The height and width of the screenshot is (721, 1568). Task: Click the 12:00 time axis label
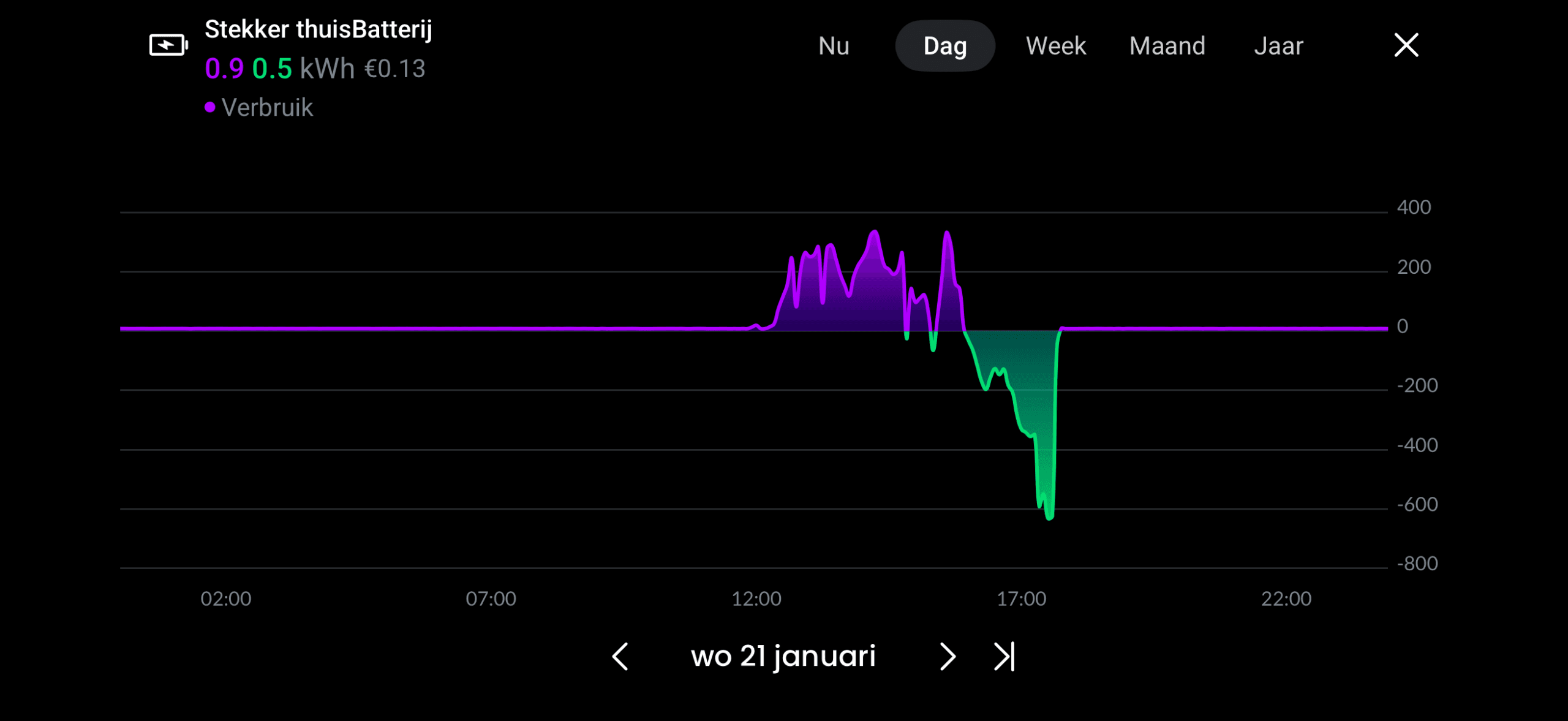click(x=756, y=598)
